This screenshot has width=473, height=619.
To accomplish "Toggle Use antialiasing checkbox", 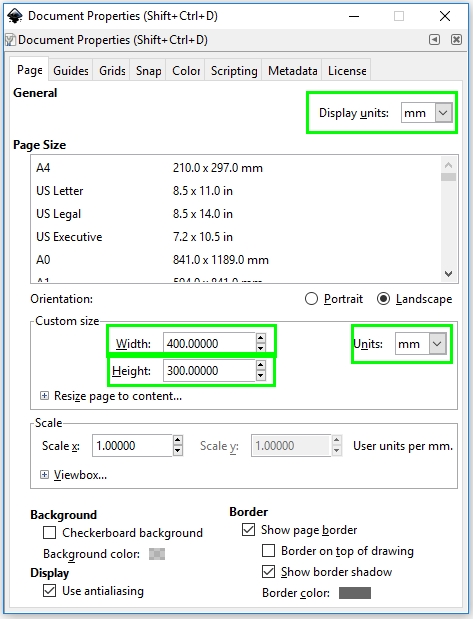I will (49, 591).
